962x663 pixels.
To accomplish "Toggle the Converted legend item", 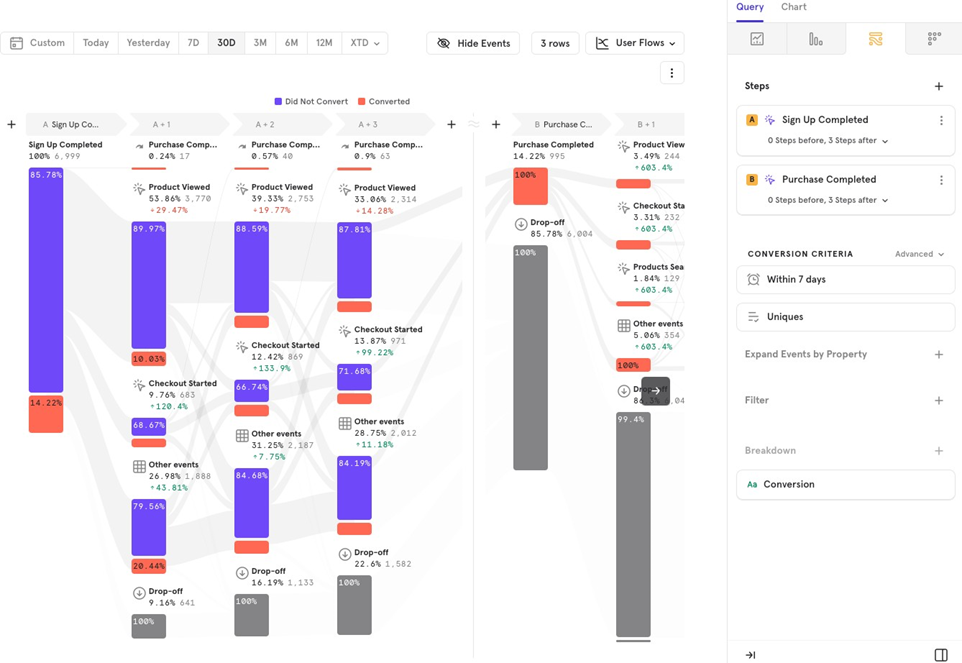I will (x=383, y=101).
